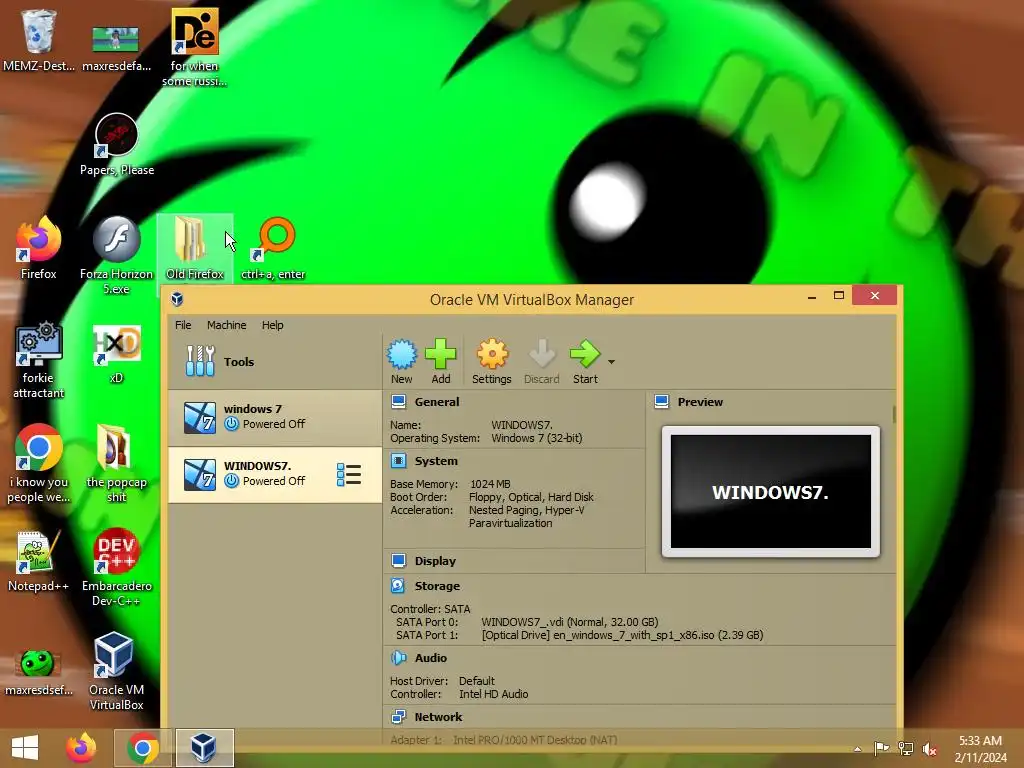The height and width of the screenshot is (768, 1024).
Task: Select the Recycle Bin desktop icon
Action: point(39,39)
